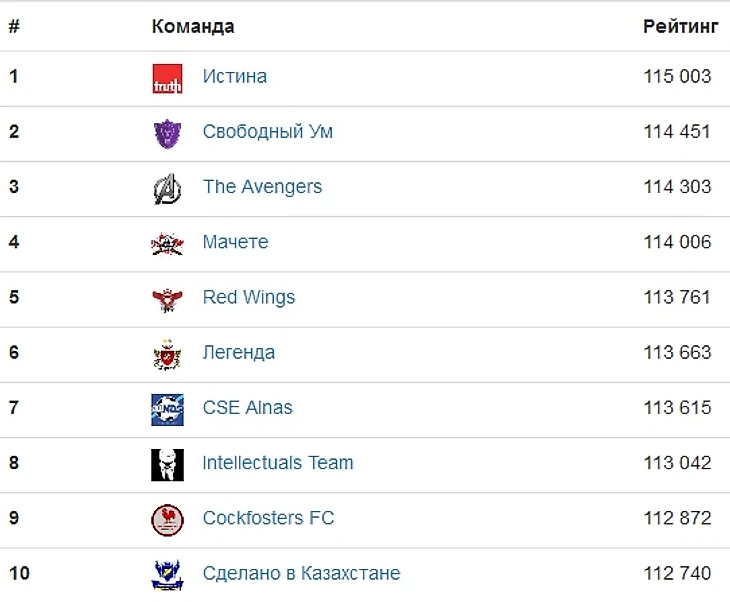
Task: Click the Cockfosters FC rooster badge
Action: (x=167, y=519)
